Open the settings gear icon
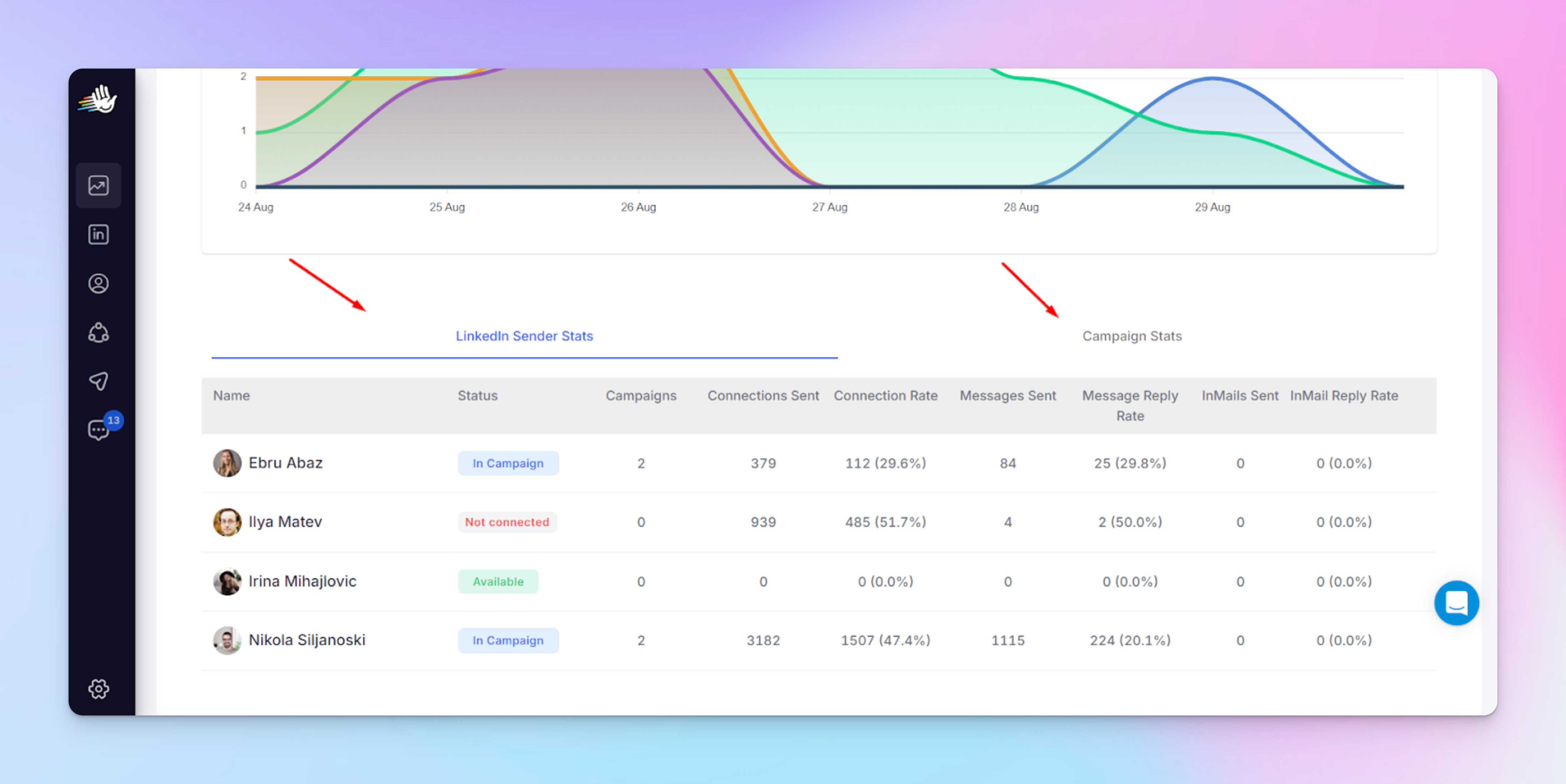The image size is (1566, 784). pyautogui.click(x=99, y=689)
